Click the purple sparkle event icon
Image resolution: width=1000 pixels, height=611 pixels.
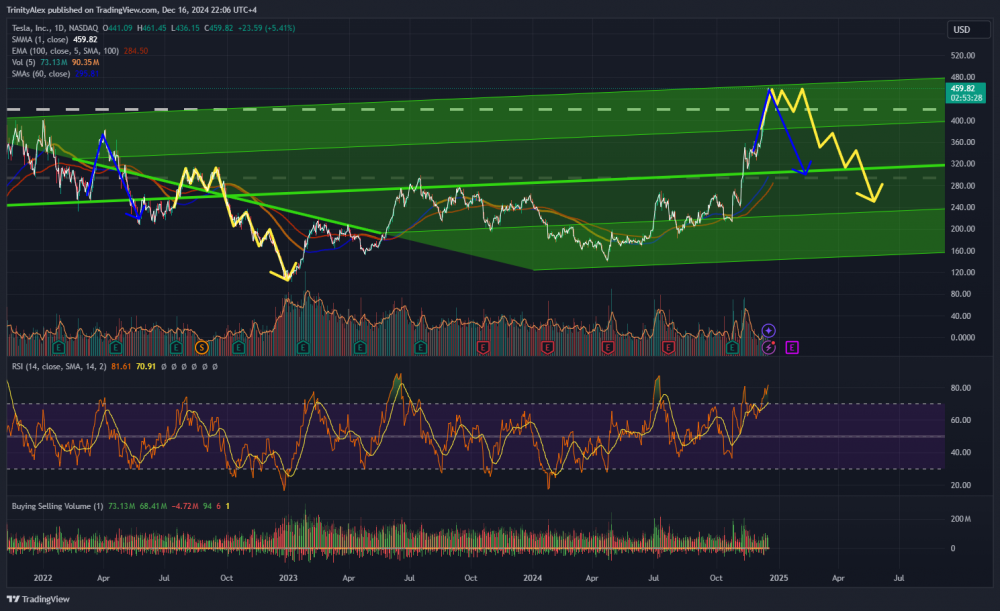768,329
